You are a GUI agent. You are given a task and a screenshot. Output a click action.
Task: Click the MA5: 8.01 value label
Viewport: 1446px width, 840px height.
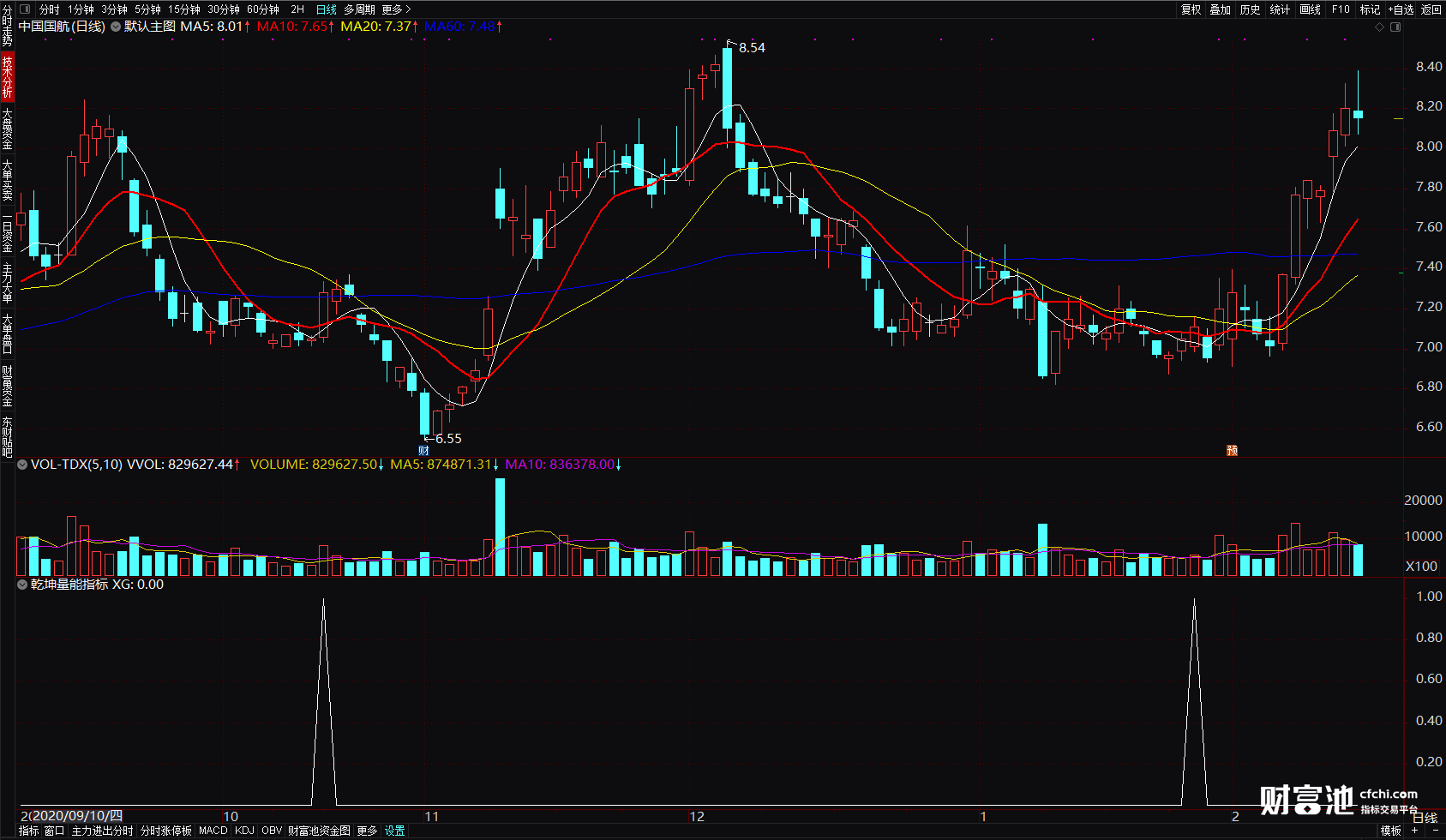point(215,27)
